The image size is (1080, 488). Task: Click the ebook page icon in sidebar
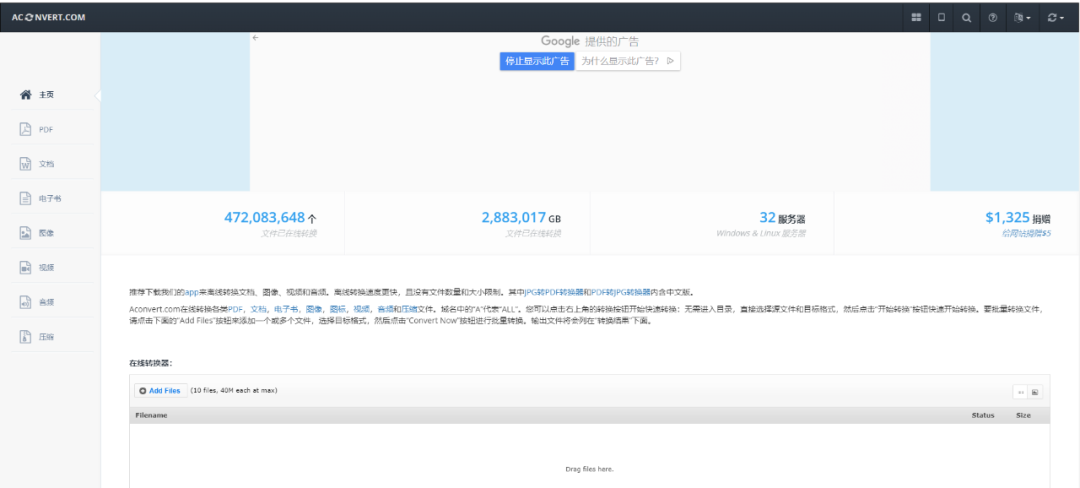click(x=25, y=198)
